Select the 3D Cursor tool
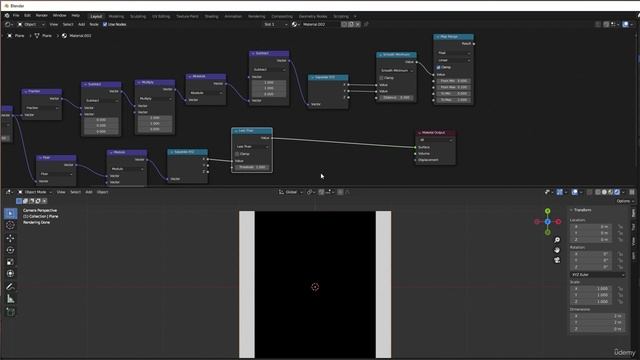Image resolution: width=640 pixels, height=360 pixels. click(x=11, y=225)
